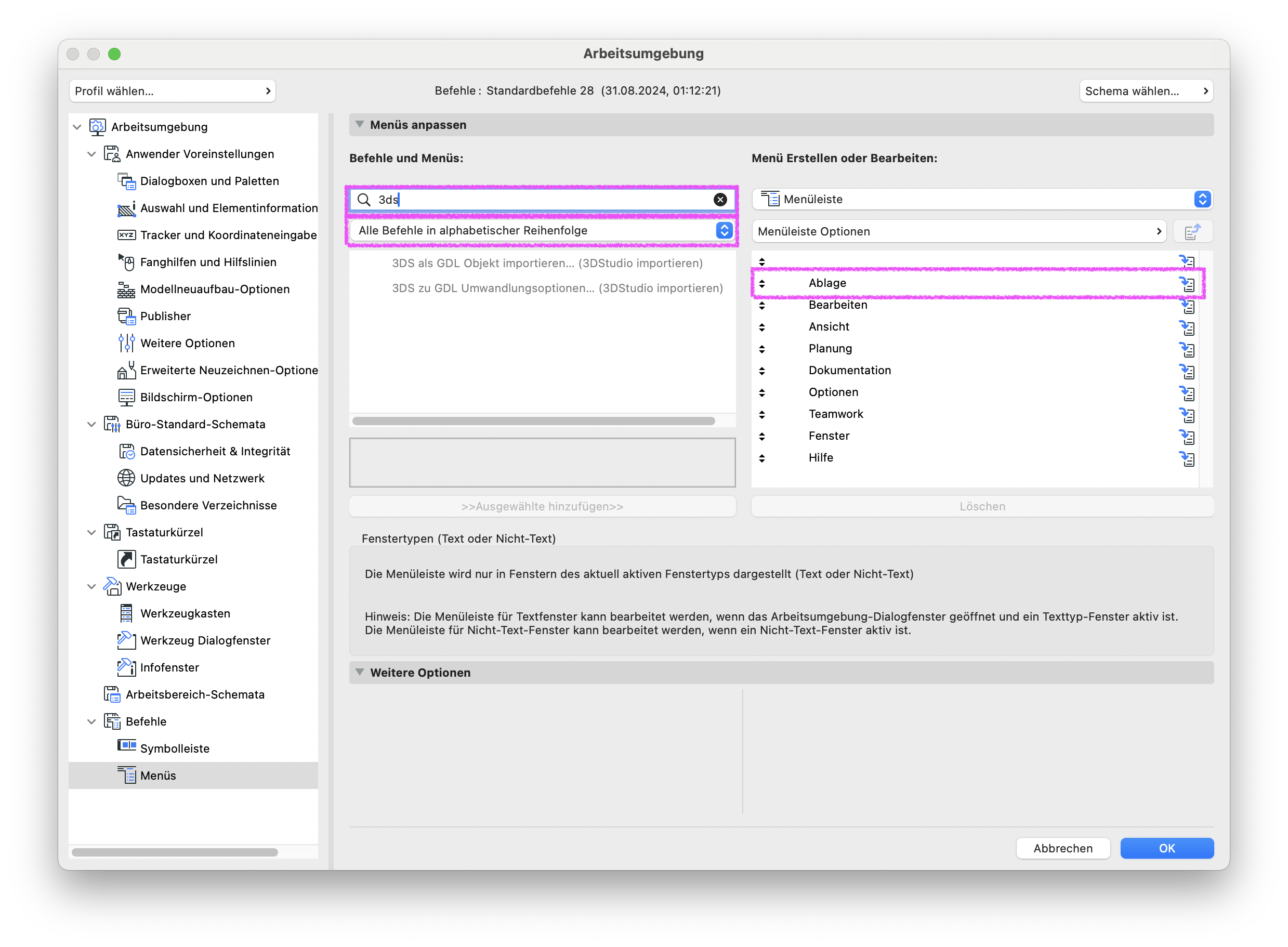The height and width of the screenshot is (947, 1288).
Task: Click the Dialogboxen und Paletten icon
Action: click(126, 181)
